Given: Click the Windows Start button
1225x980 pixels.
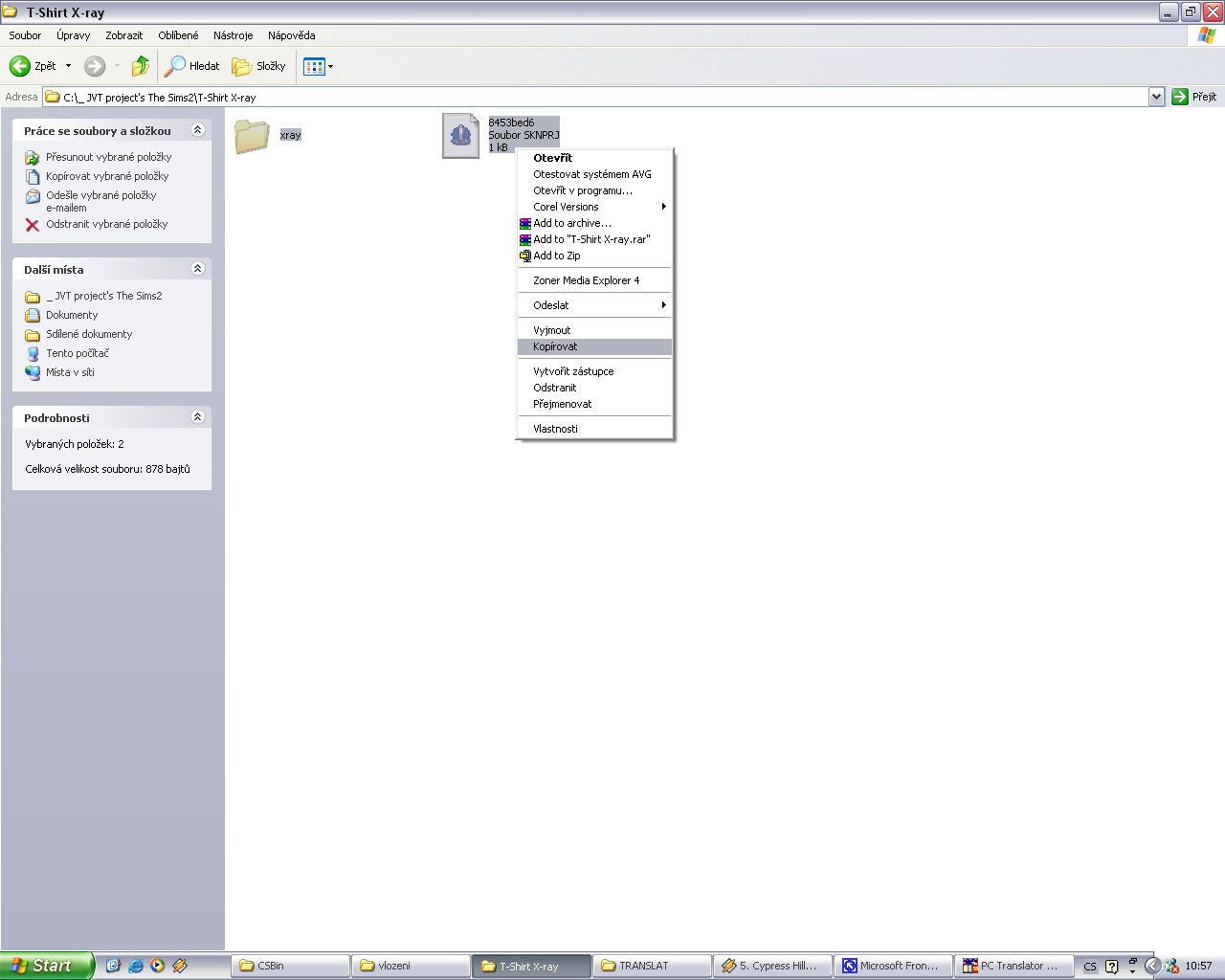Looking at the screenshot, I should (47, 966).
